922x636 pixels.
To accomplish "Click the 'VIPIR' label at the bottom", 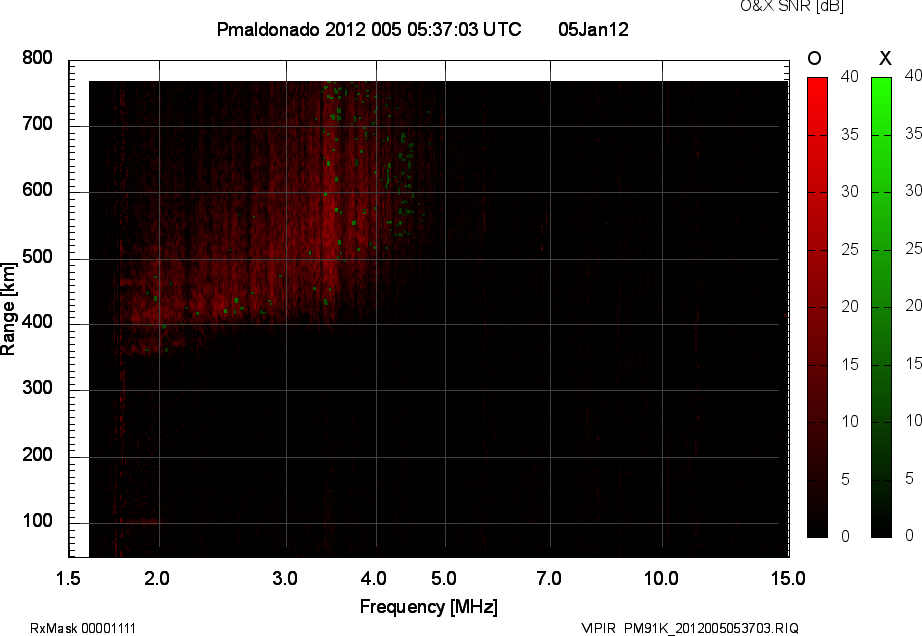I will tap(598, 628).
